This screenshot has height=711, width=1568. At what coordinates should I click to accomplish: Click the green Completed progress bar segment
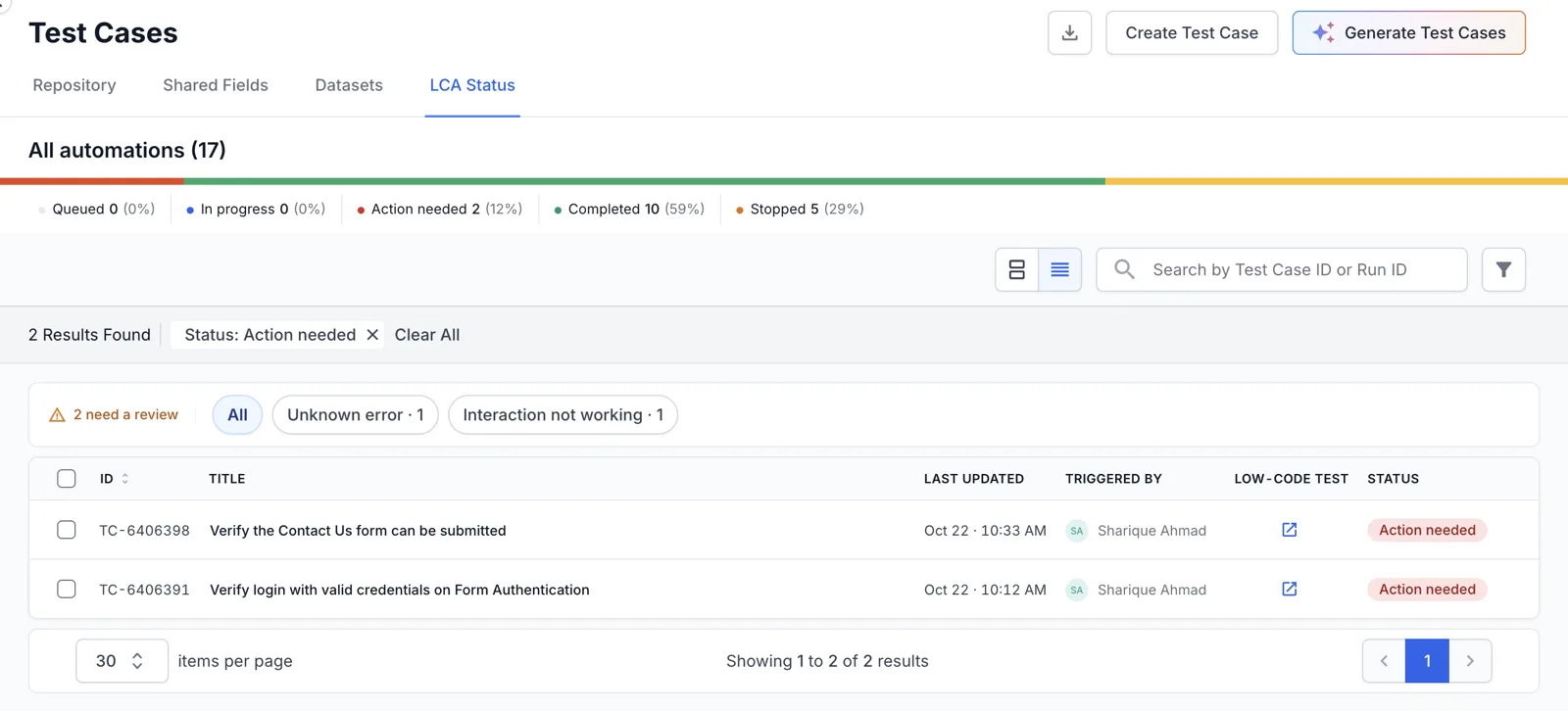645,181
